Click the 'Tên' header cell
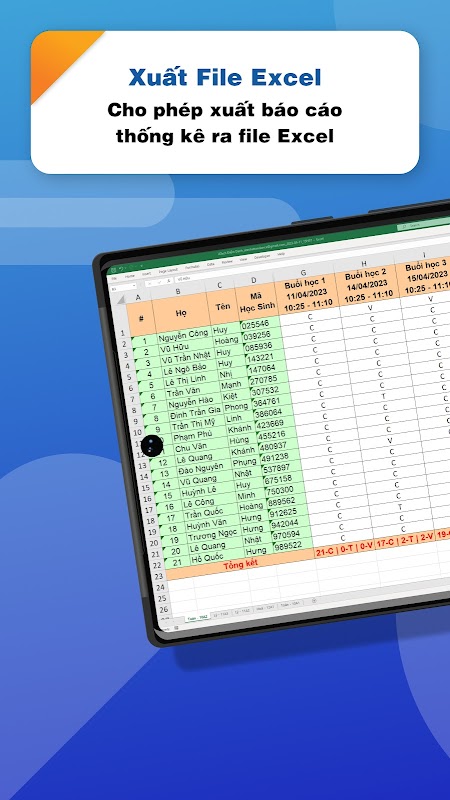The height and width of the screenshot is (800, 450). 222,307
